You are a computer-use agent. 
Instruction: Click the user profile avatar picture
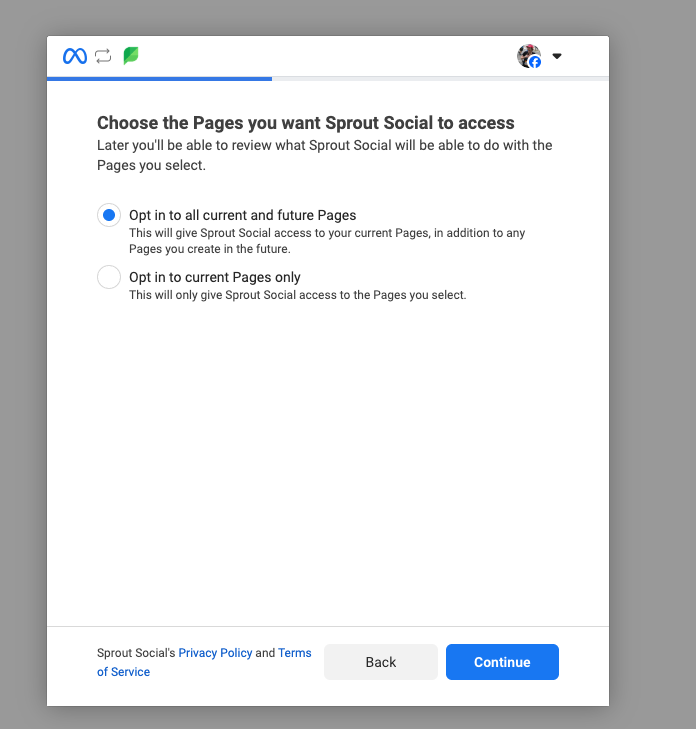tap(529, 56)
